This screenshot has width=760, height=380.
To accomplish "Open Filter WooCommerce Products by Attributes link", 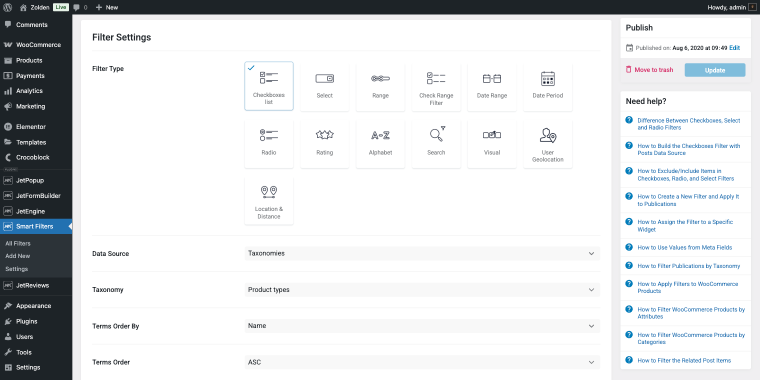I will click(691, 313).
